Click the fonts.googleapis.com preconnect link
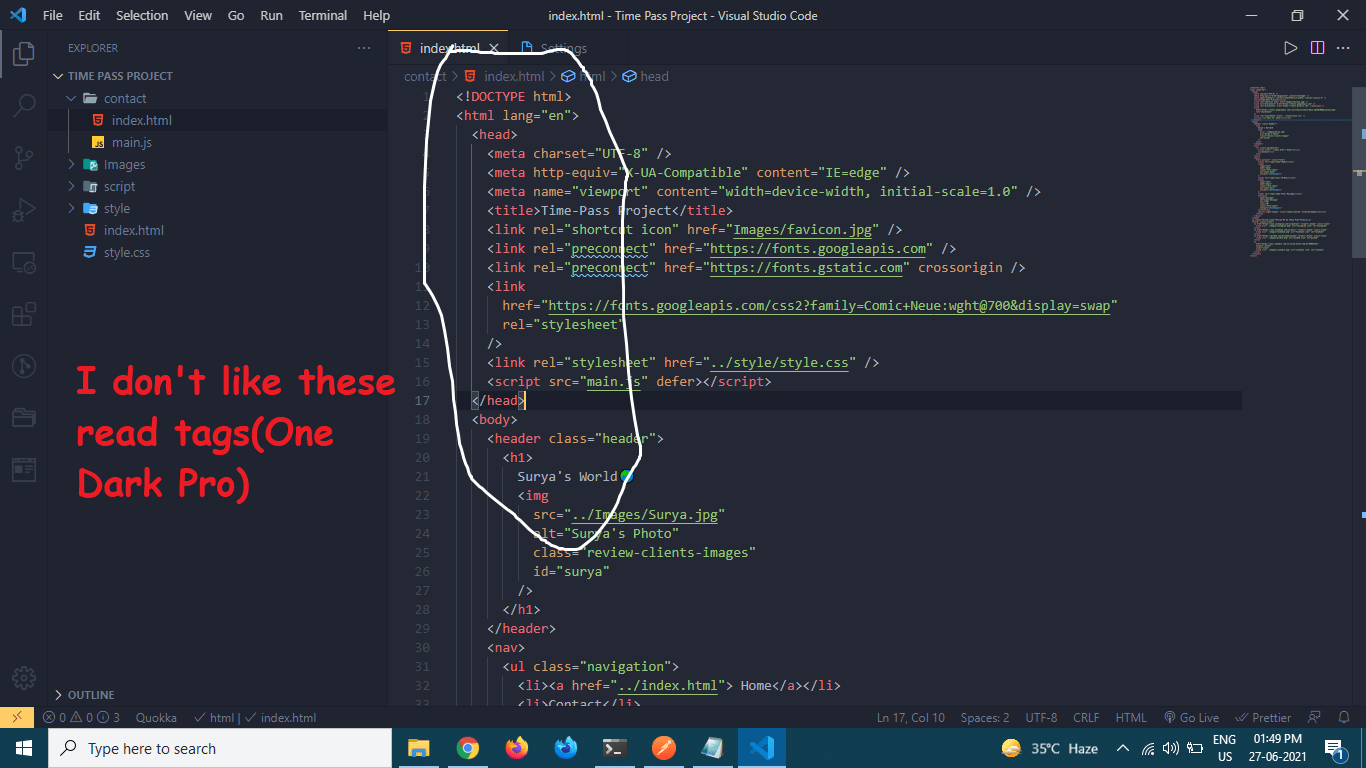 click(x=818, y=248)
